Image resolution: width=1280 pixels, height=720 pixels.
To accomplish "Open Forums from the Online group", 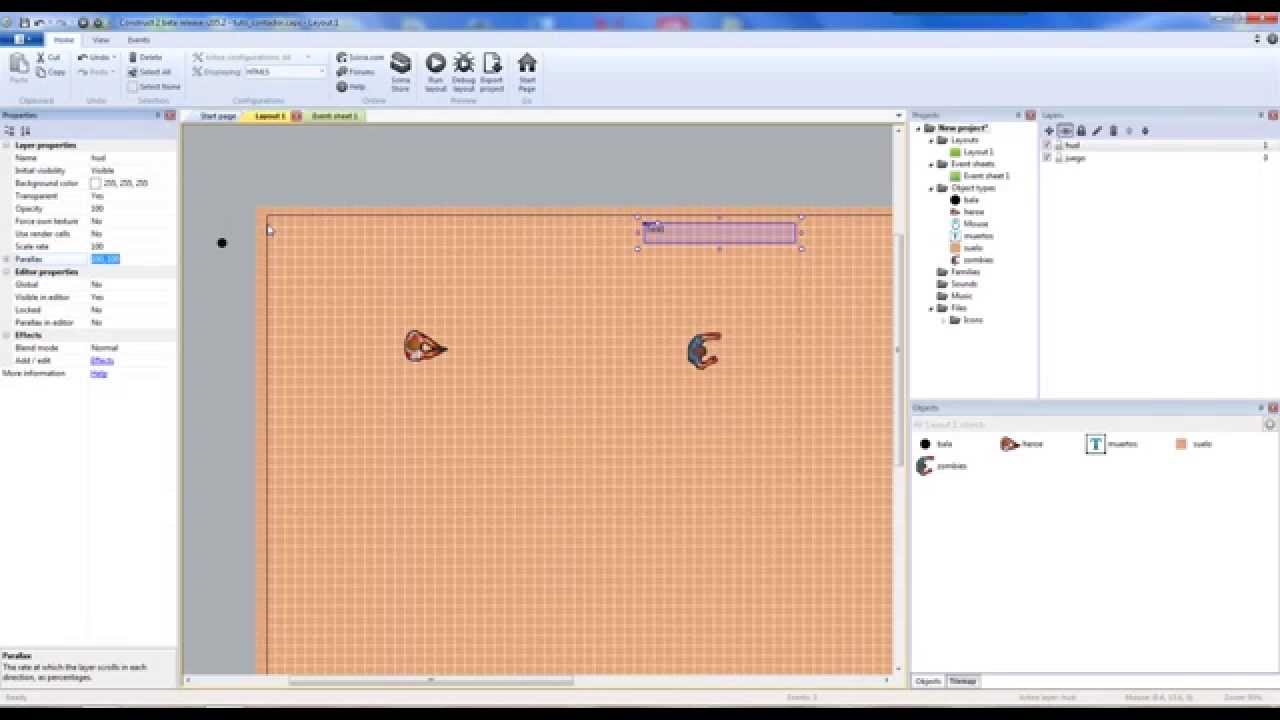I will [x=356, y=72].
